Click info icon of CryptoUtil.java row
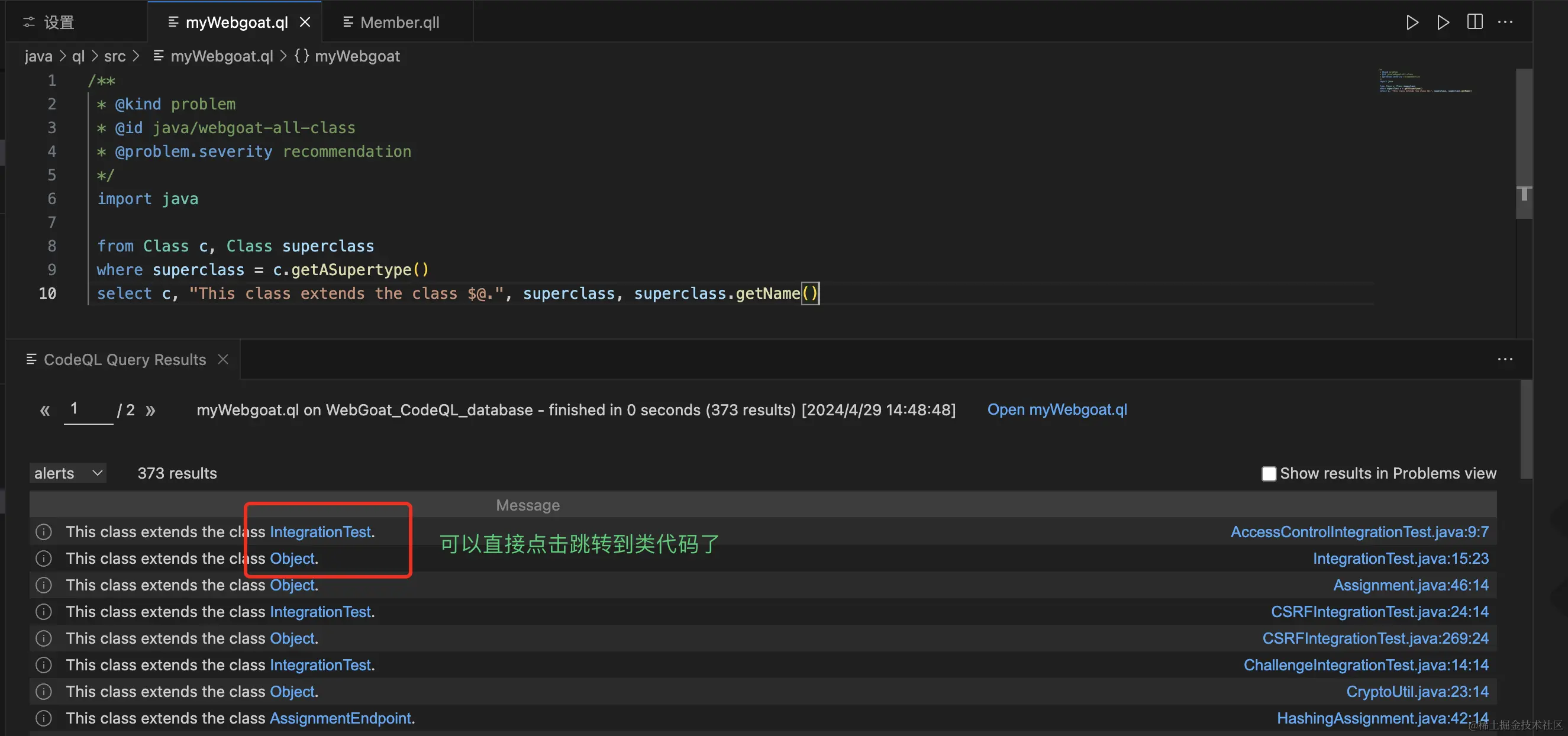1568x736 pixels. click(44, 692)
